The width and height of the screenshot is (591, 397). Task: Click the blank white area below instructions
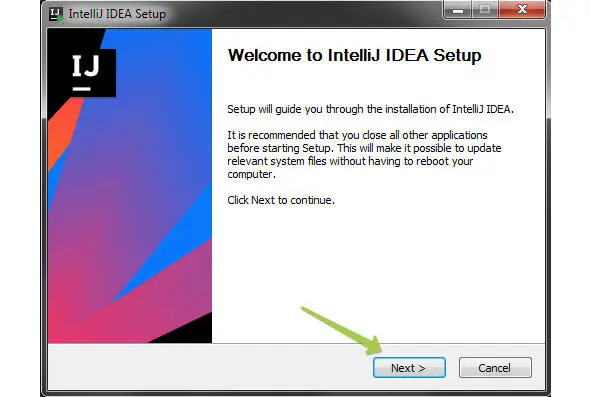(377, 264)
